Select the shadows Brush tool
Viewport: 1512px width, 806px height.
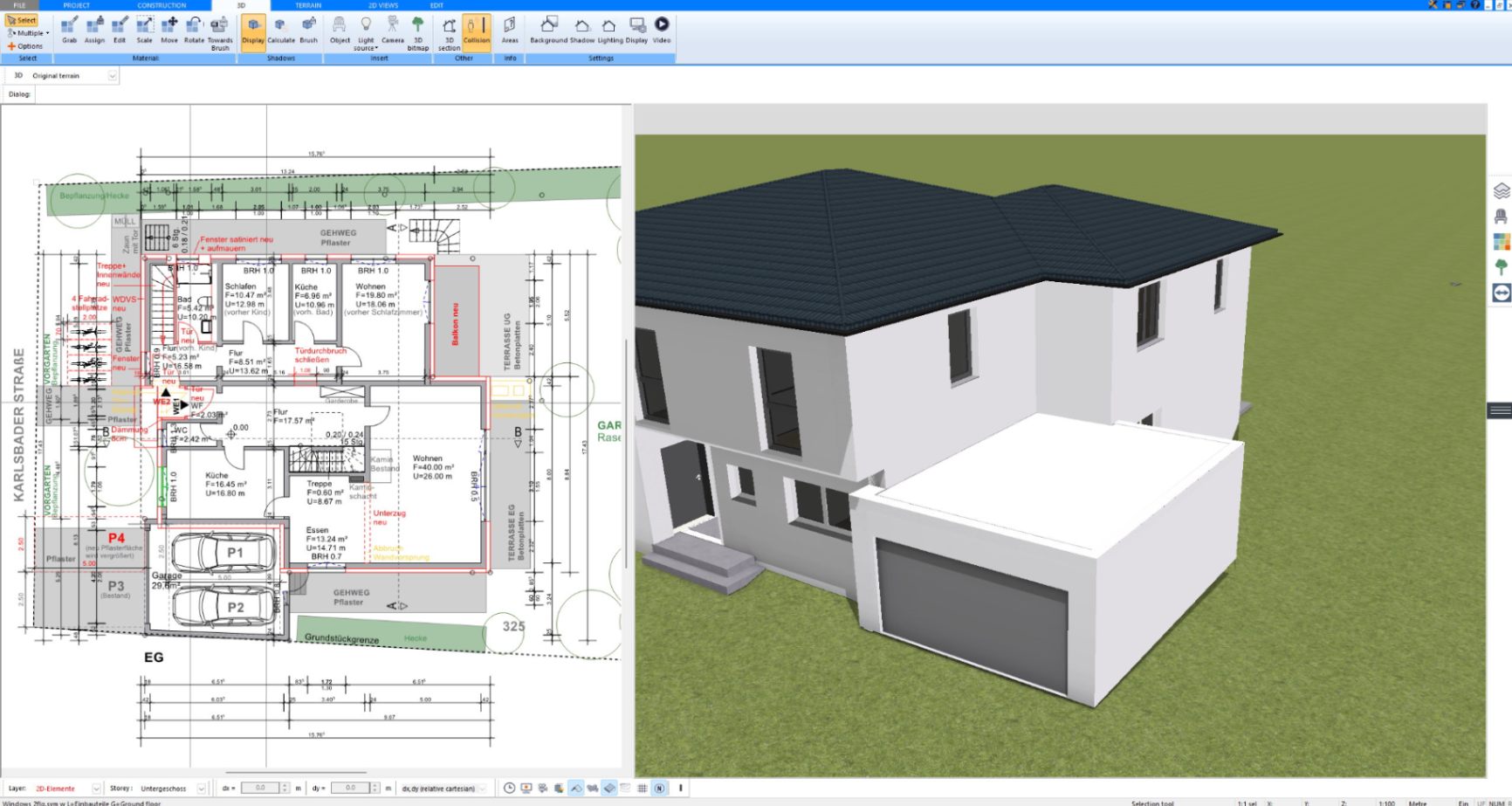pyautogui.click(x=309, y=30)
